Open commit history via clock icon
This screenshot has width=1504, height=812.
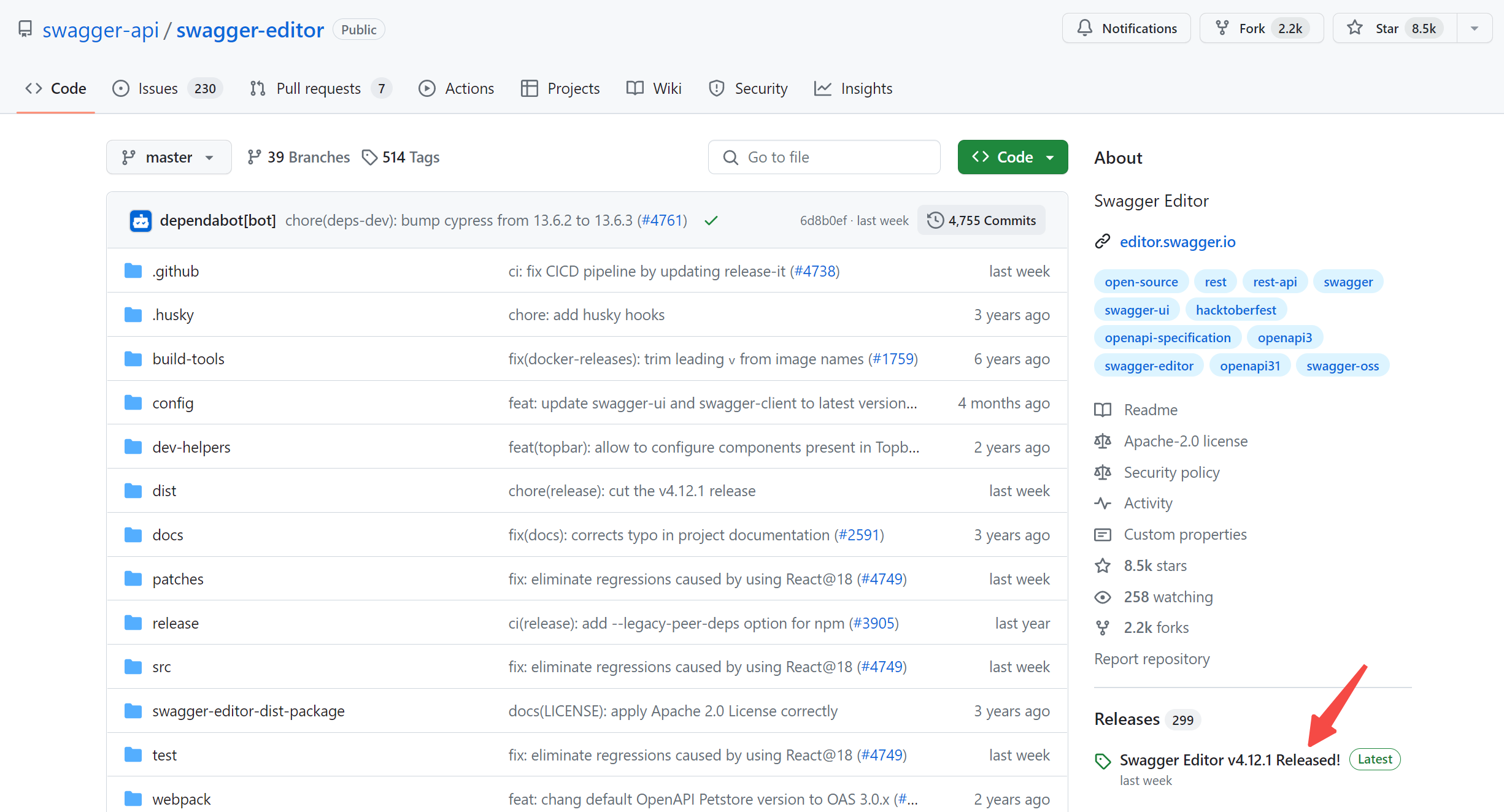(935, 220)
